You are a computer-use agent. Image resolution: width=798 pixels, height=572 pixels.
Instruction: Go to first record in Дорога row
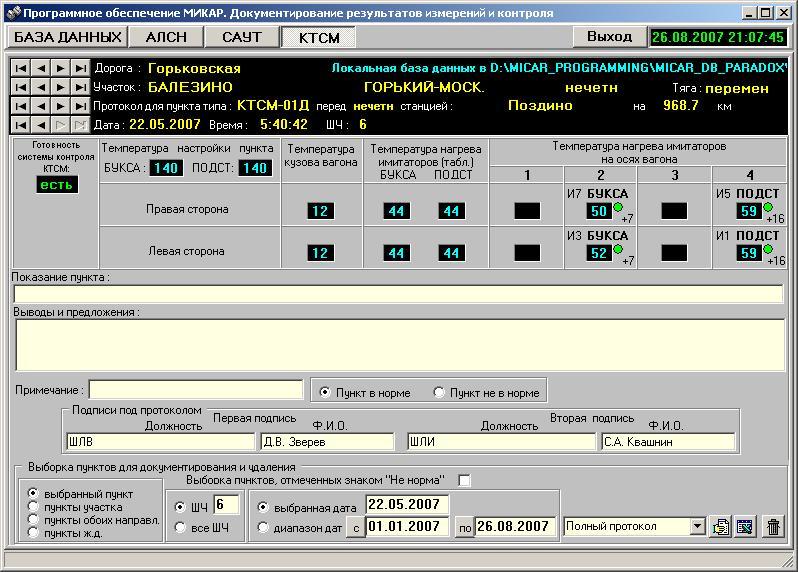pos(20,68)
